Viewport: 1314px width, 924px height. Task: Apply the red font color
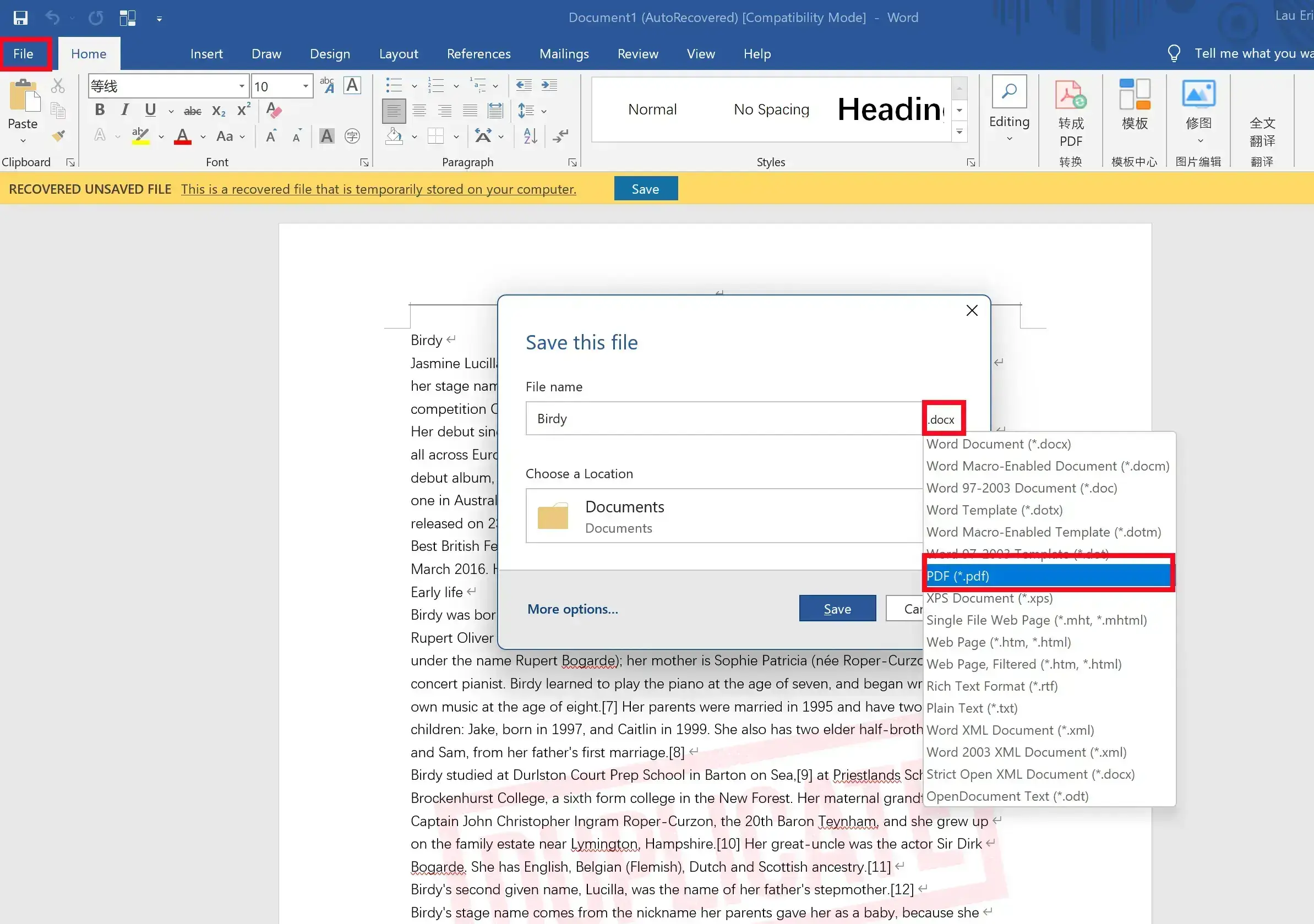point(183,136)
